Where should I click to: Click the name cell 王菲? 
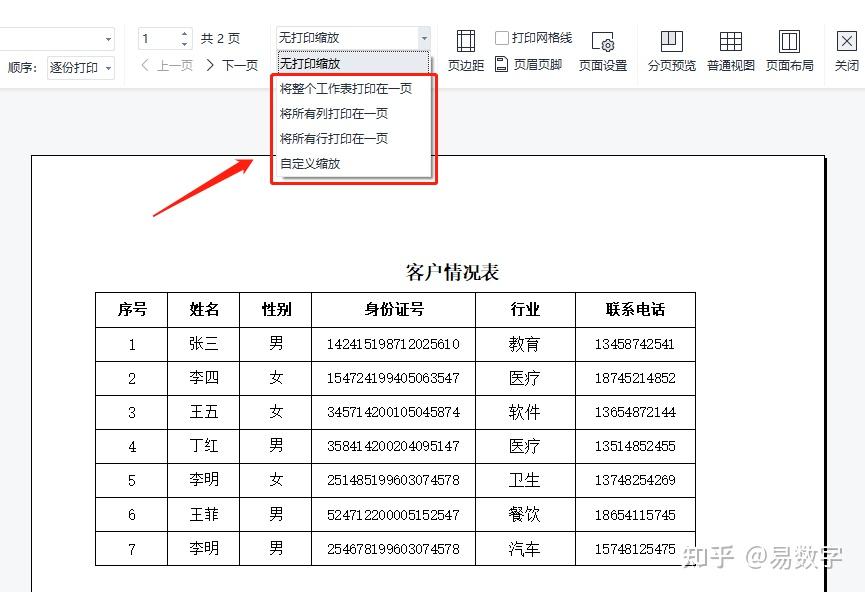[x=204, y=515]
